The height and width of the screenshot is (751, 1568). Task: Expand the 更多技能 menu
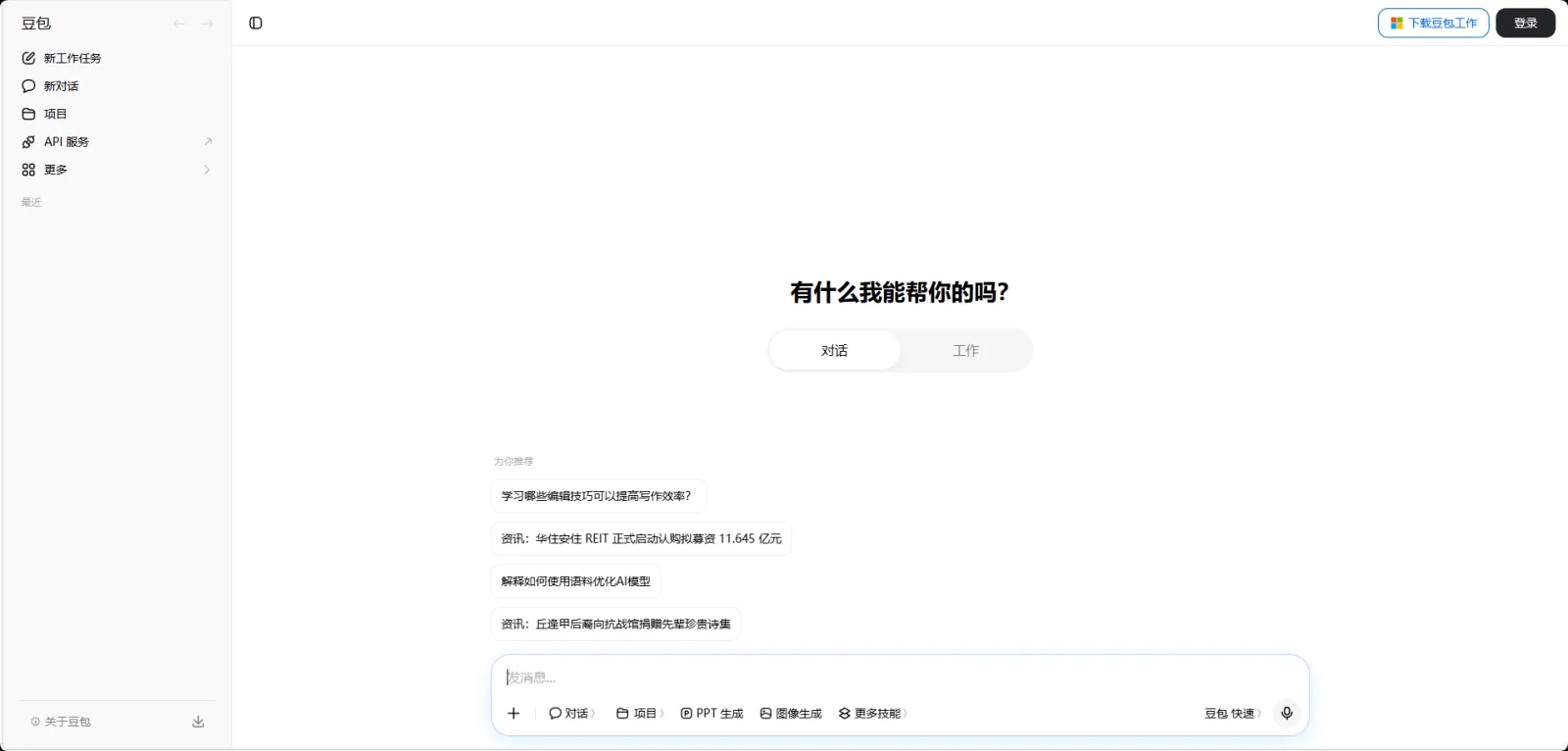coord(872,713)
